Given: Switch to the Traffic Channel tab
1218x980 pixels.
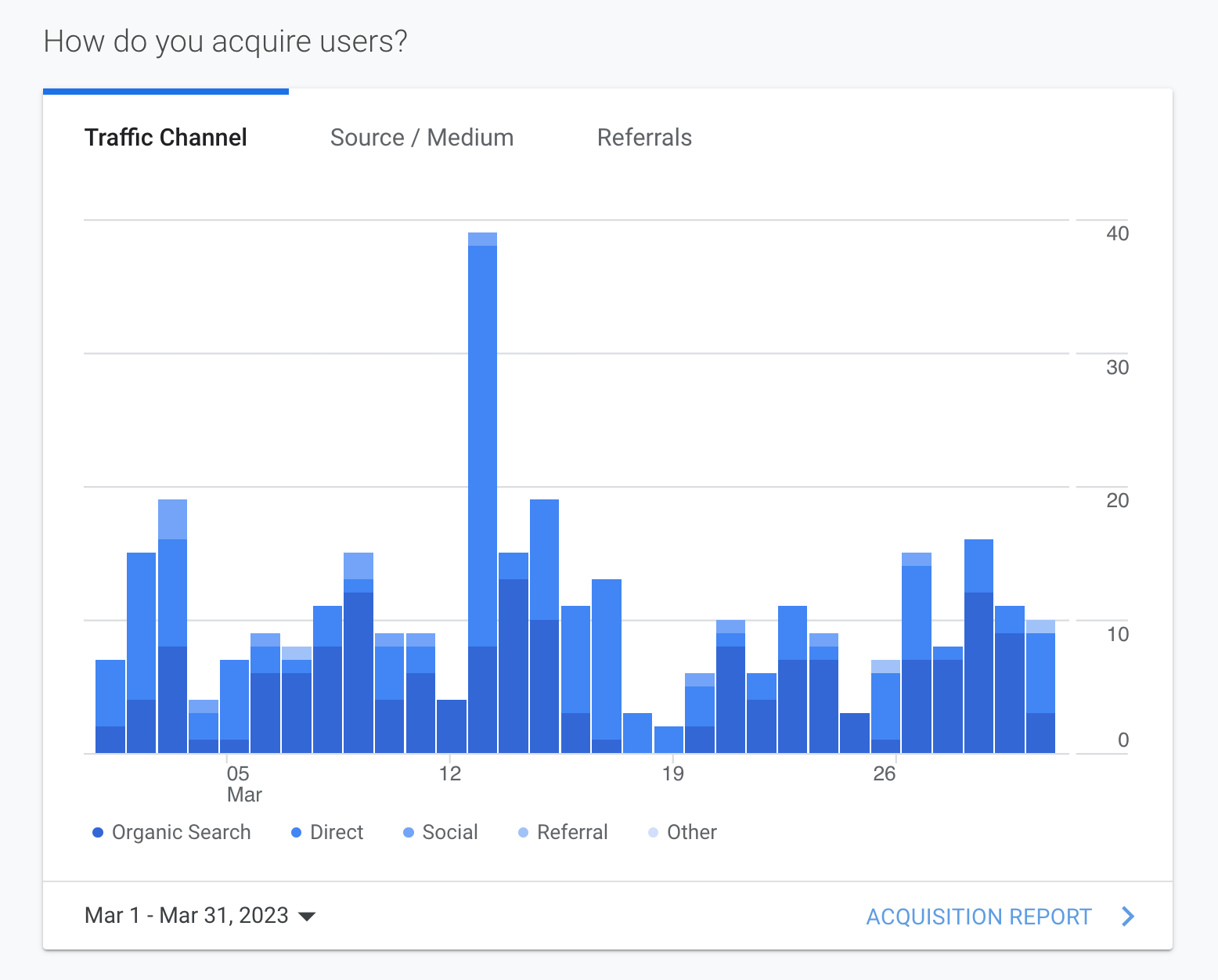Looking at the screenshot, I should point(165,138).
